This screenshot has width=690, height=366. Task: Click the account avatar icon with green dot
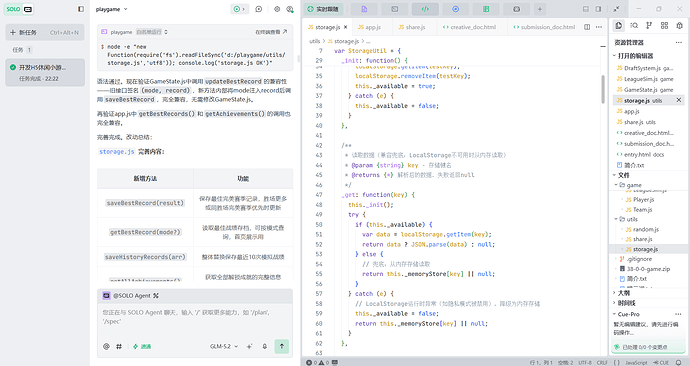pos(290,9)
